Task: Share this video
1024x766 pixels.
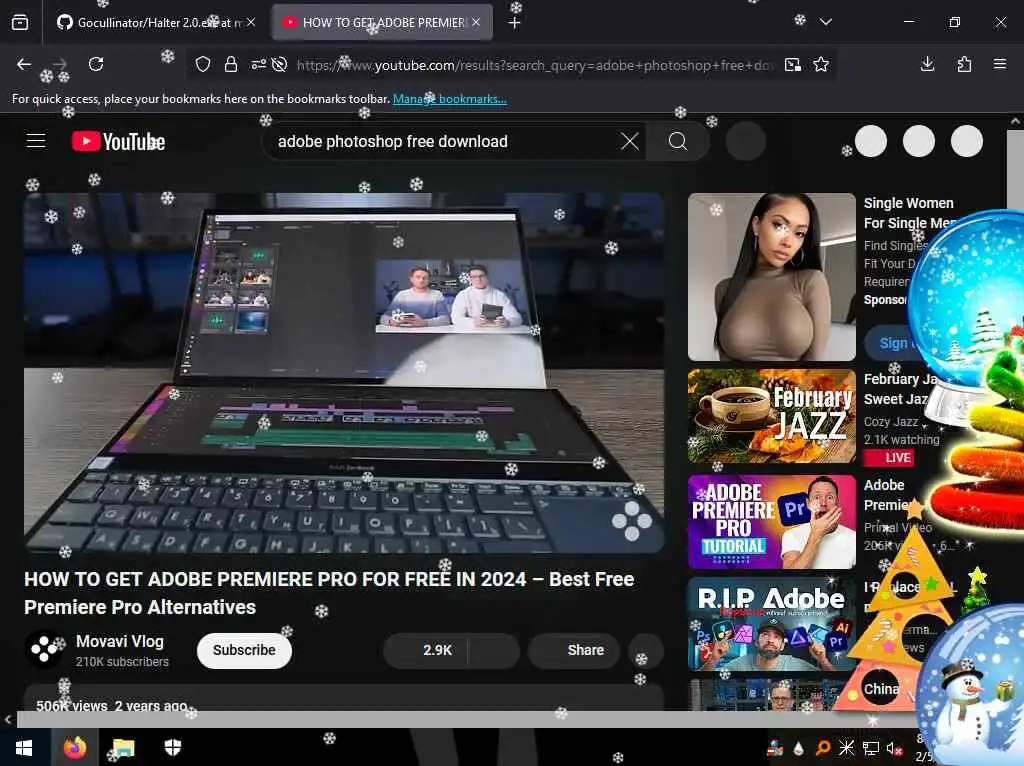Action: click(x=573, y=650)
